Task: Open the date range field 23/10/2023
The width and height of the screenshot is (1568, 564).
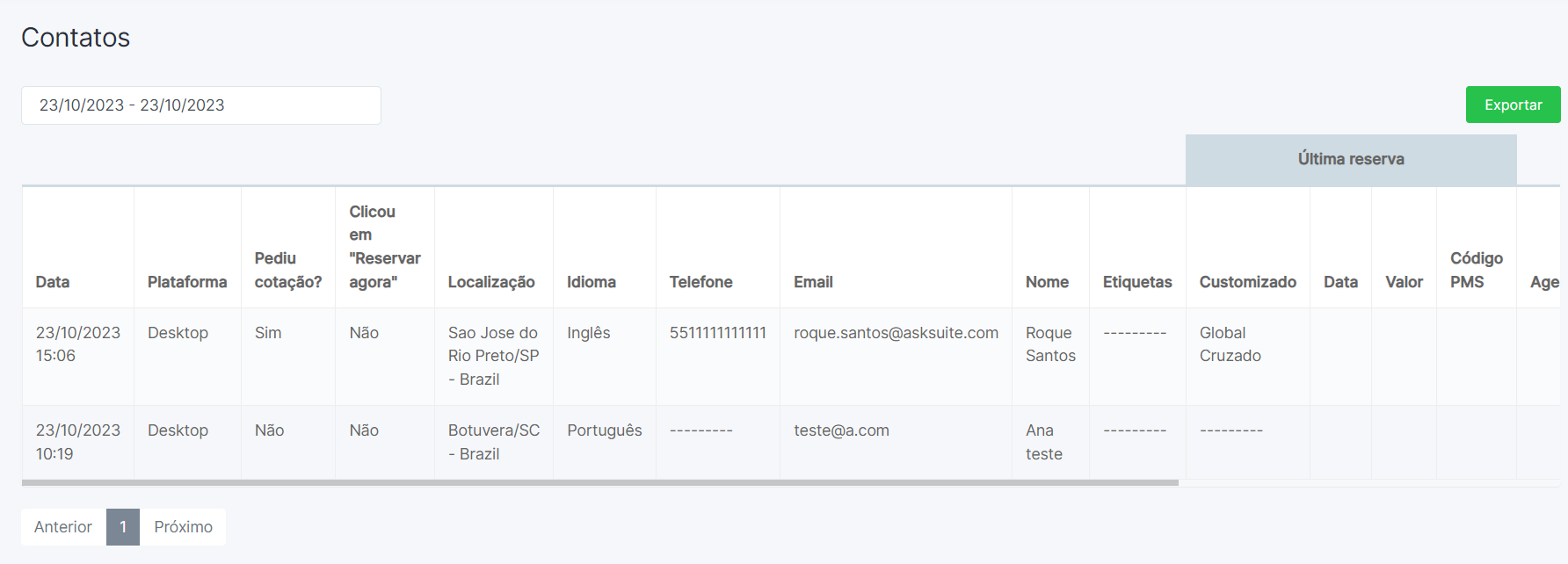Action: (x=201, y=105)
